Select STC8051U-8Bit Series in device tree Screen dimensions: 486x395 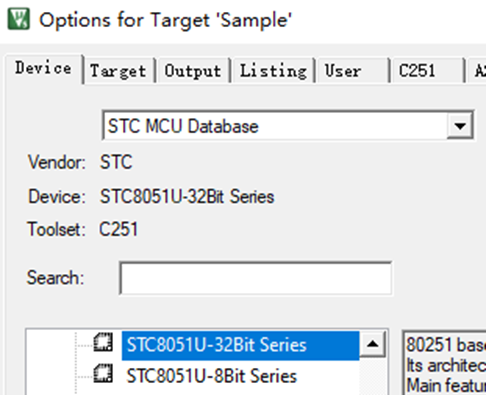coord(212,376)
